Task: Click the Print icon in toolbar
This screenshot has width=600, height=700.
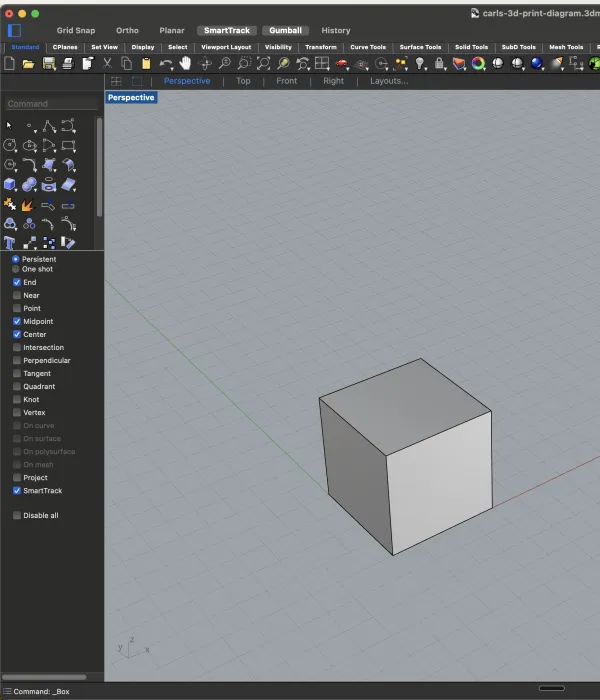Action: 68,63
